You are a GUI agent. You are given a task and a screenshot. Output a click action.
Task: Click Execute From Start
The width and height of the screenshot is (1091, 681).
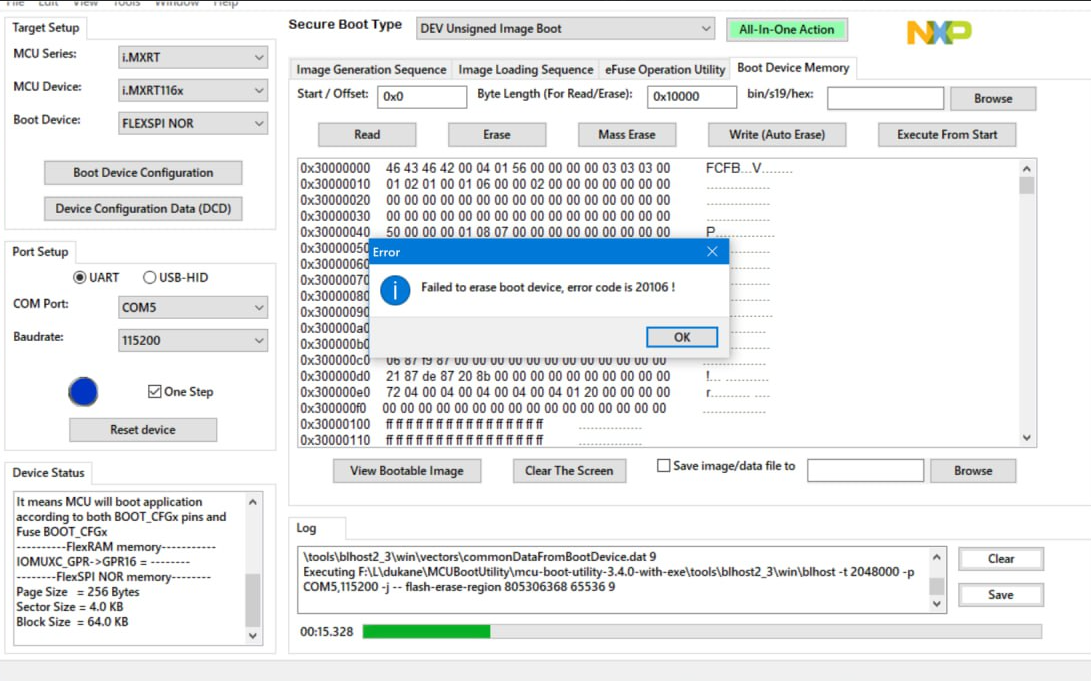click(x=946, y=134)
